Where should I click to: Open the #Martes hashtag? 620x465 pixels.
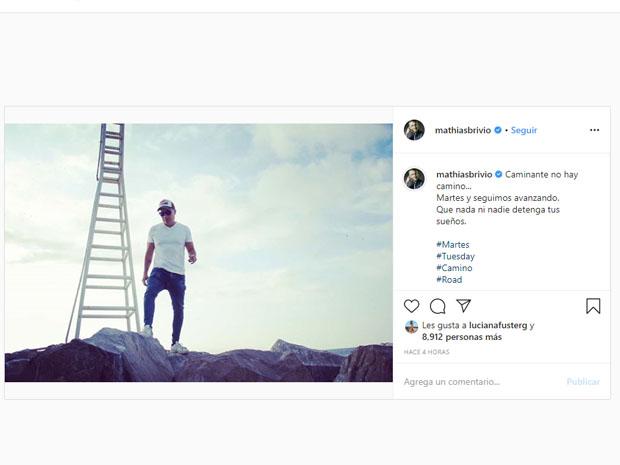tap(453, 244)
